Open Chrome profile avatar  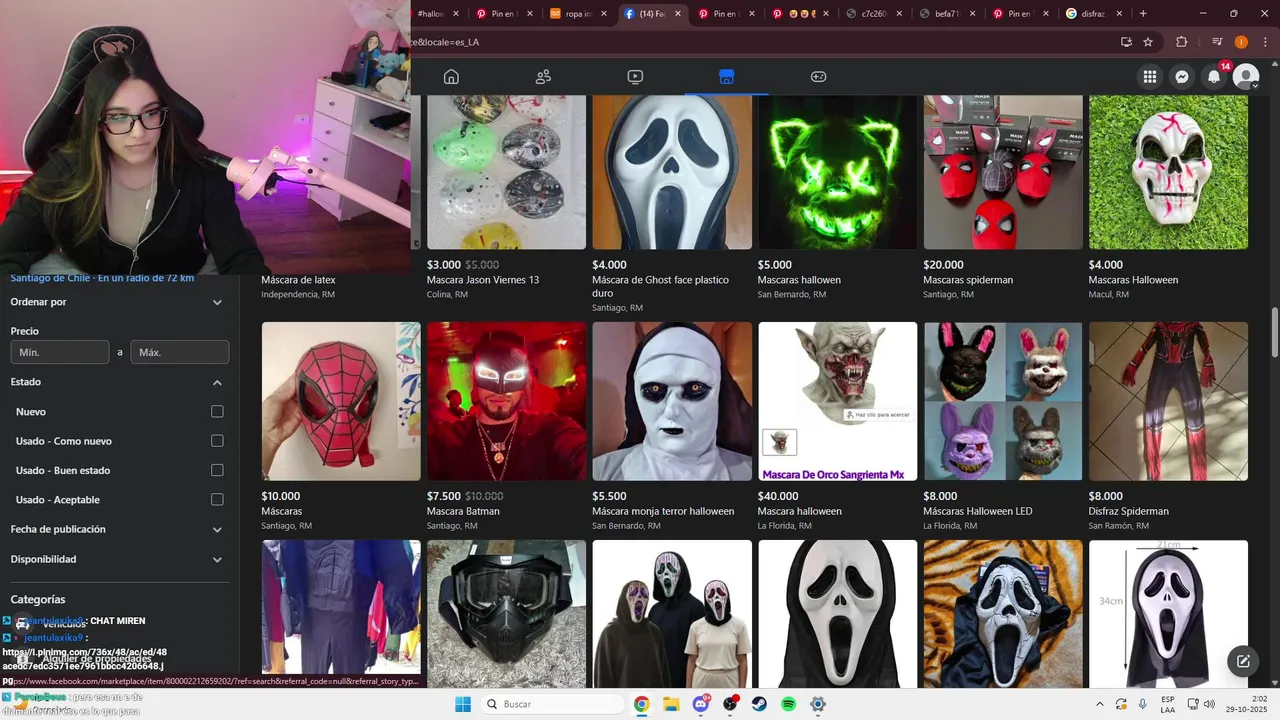[1241, 42]
